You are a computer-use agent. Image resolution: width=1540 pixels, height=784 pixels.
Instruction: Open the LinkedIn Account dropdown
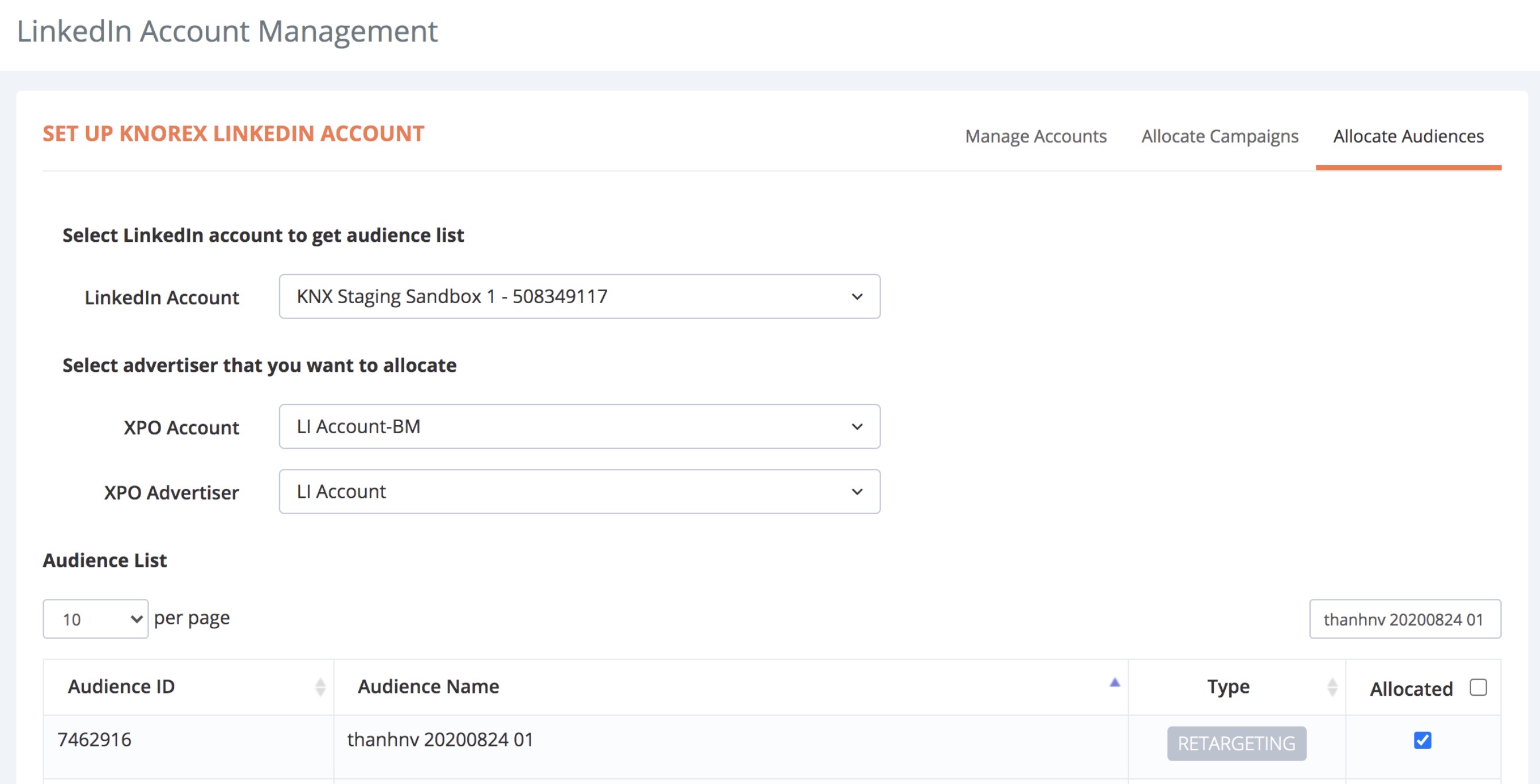(x=579, y=296)
